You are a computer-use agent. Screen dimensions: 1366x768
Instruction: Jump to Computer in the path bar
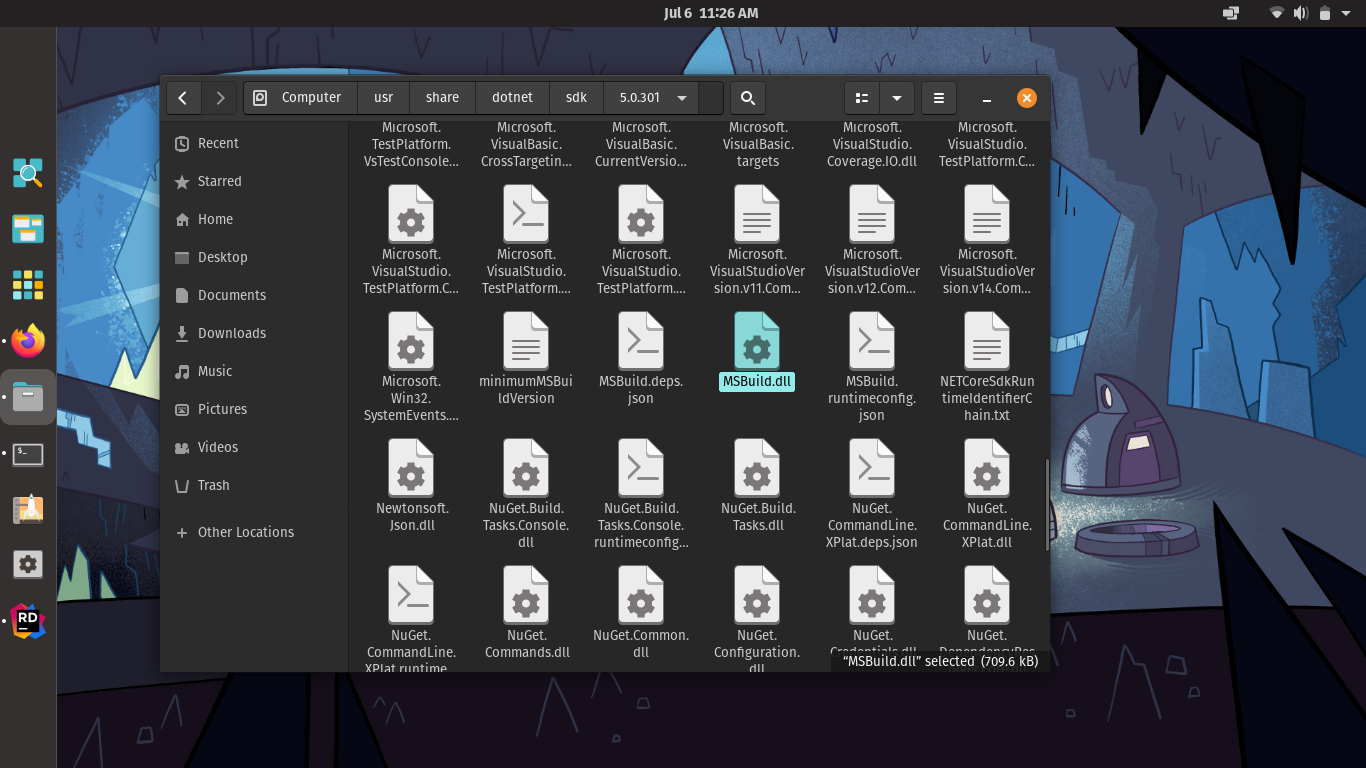tap(299, 98)
